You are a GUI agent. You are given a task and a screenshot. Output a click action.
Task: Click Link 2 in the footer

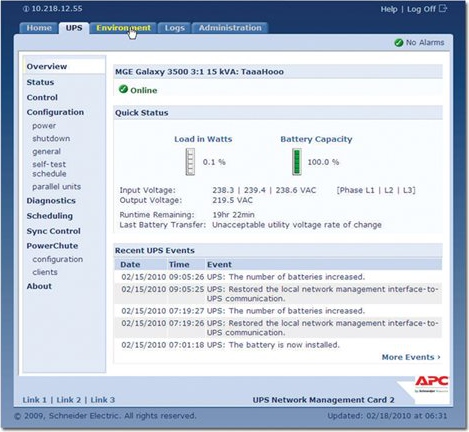pos(69,400)
